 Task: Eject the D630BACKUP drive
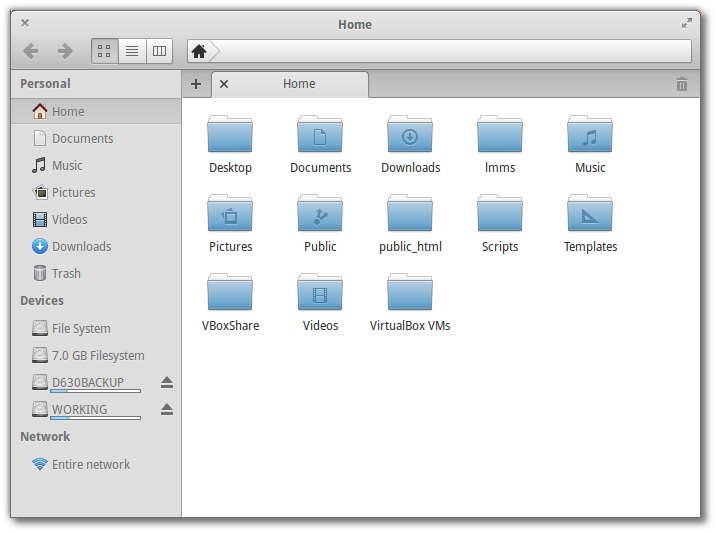pos(167,382)
